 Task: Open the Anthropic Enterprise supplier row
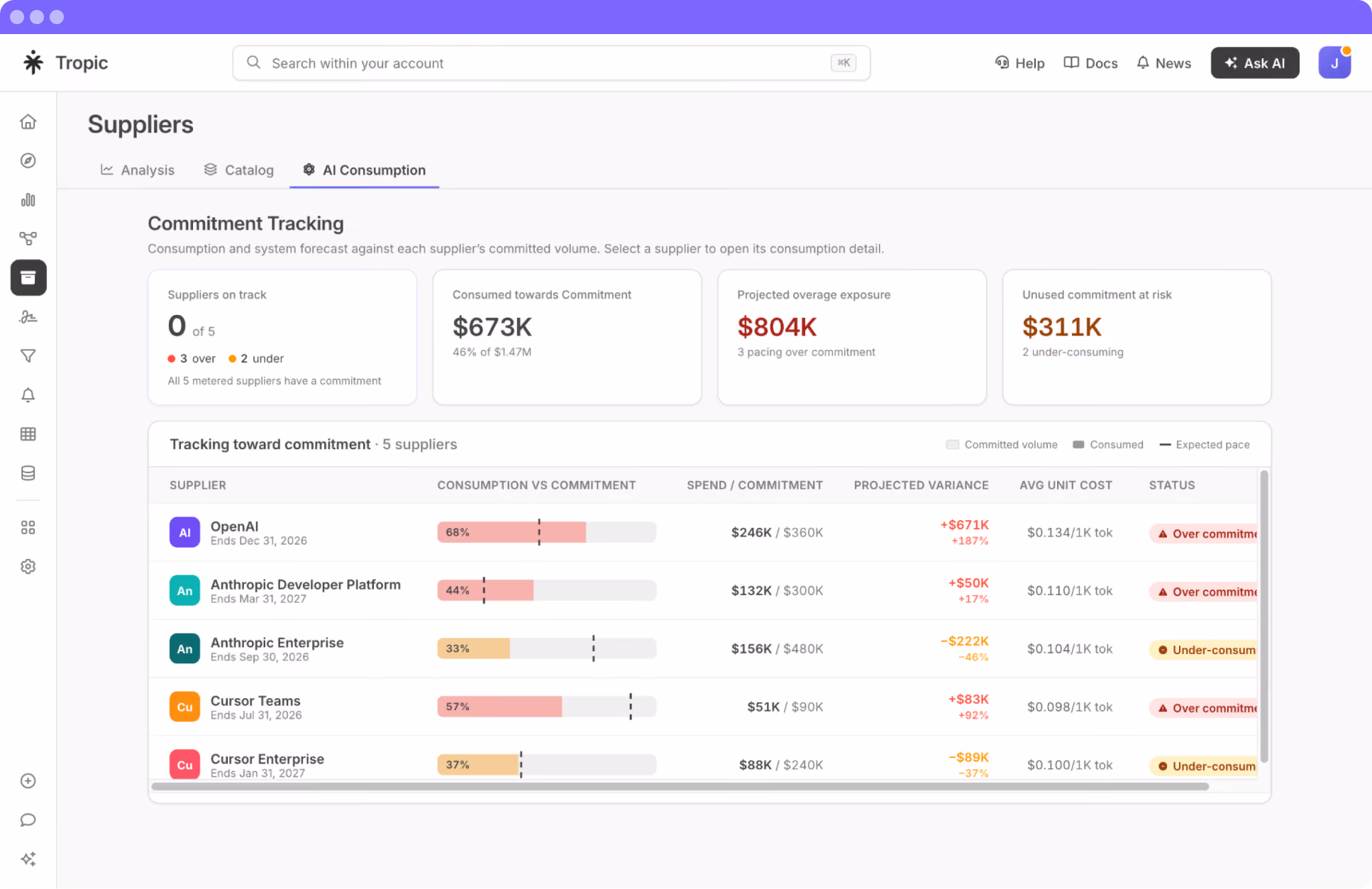[x=702, y=649]
